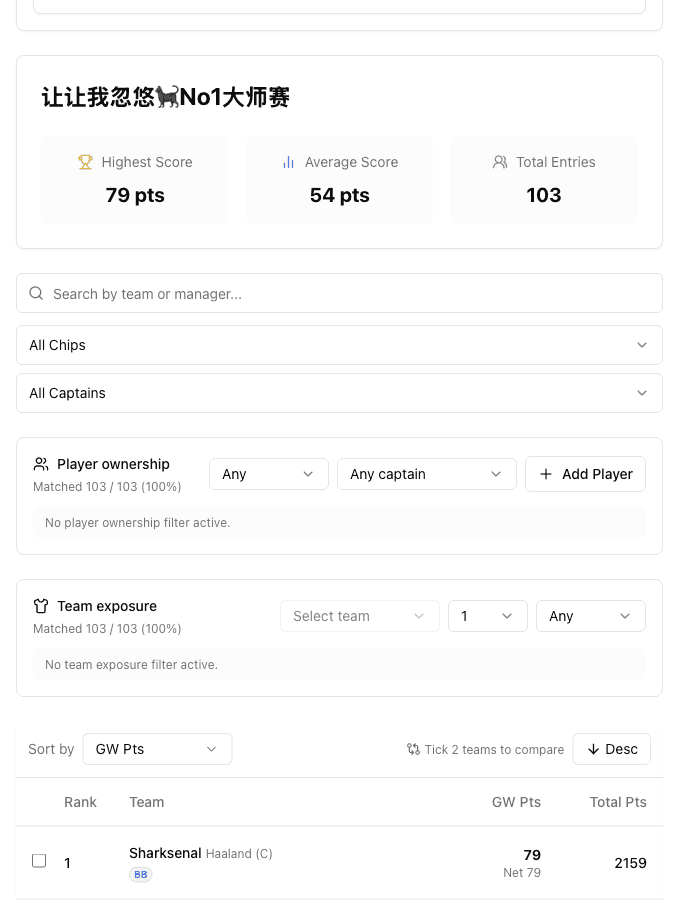Click the bar chart icon beside Average Score
Image resolution: width=680 pixels, height=900 pixels.
[288, 162]
